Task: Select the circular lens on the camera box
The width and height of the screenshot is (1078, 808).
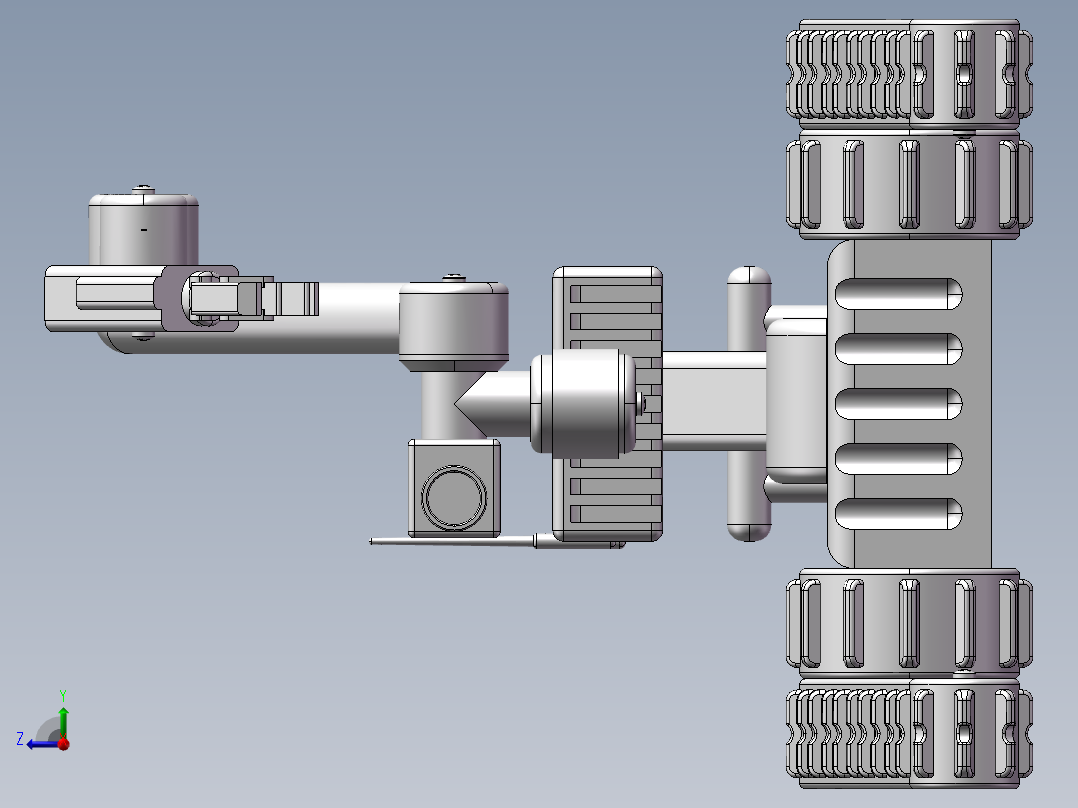Action: 454,497
